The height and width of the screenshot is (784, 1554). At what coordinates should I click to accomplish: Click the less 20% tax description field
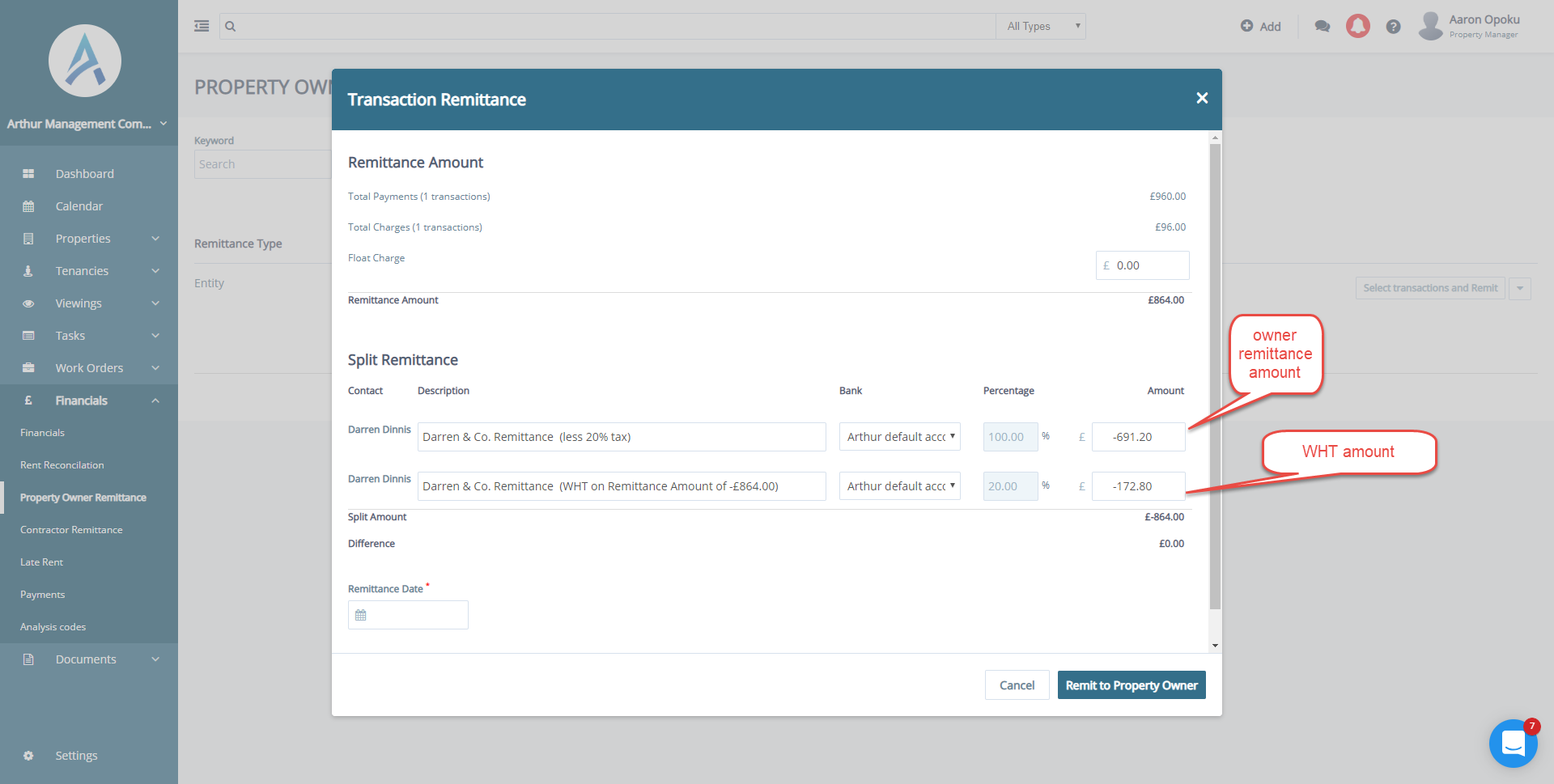[x=622, y=437]
